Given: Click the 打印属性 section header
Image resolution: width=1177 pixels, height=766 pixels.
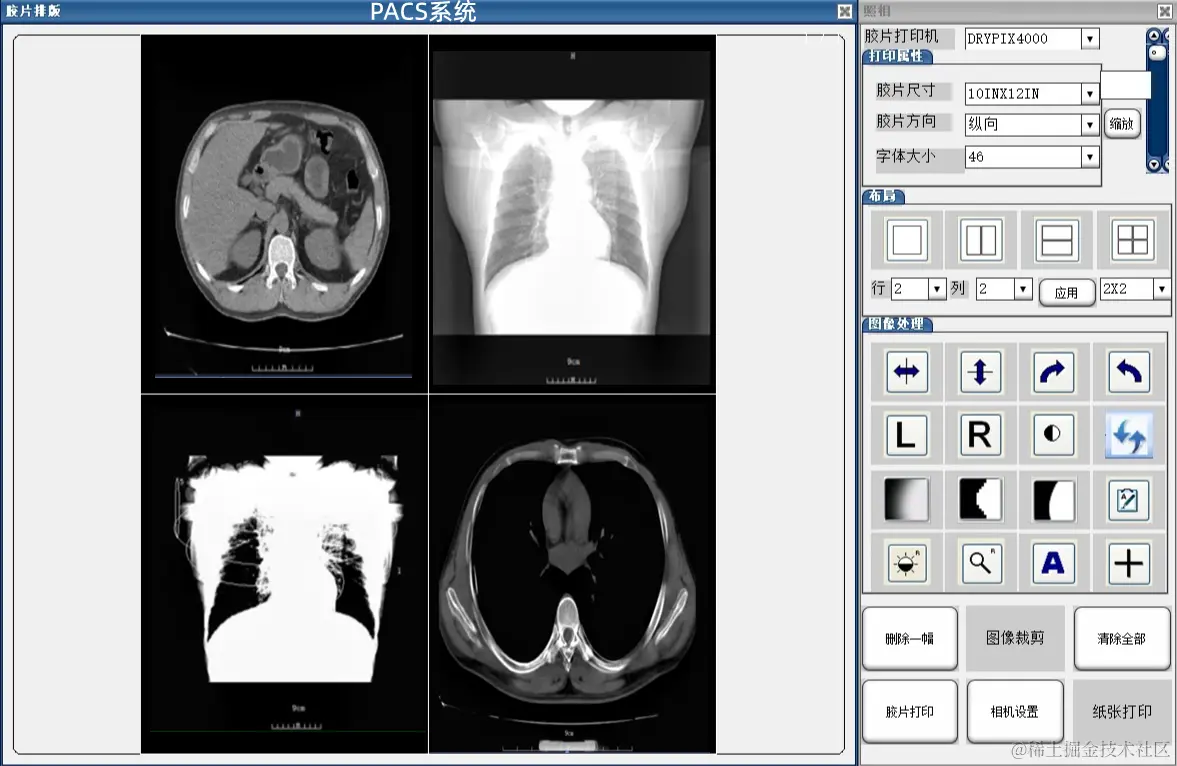Looking at the screenshot, I should pos(897,56).
